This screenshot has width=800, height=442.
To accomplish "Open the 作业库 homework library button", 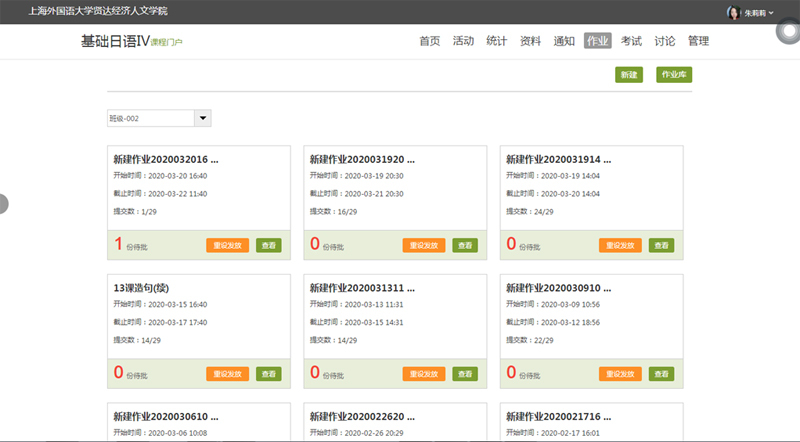I will [x=675, y=75].
